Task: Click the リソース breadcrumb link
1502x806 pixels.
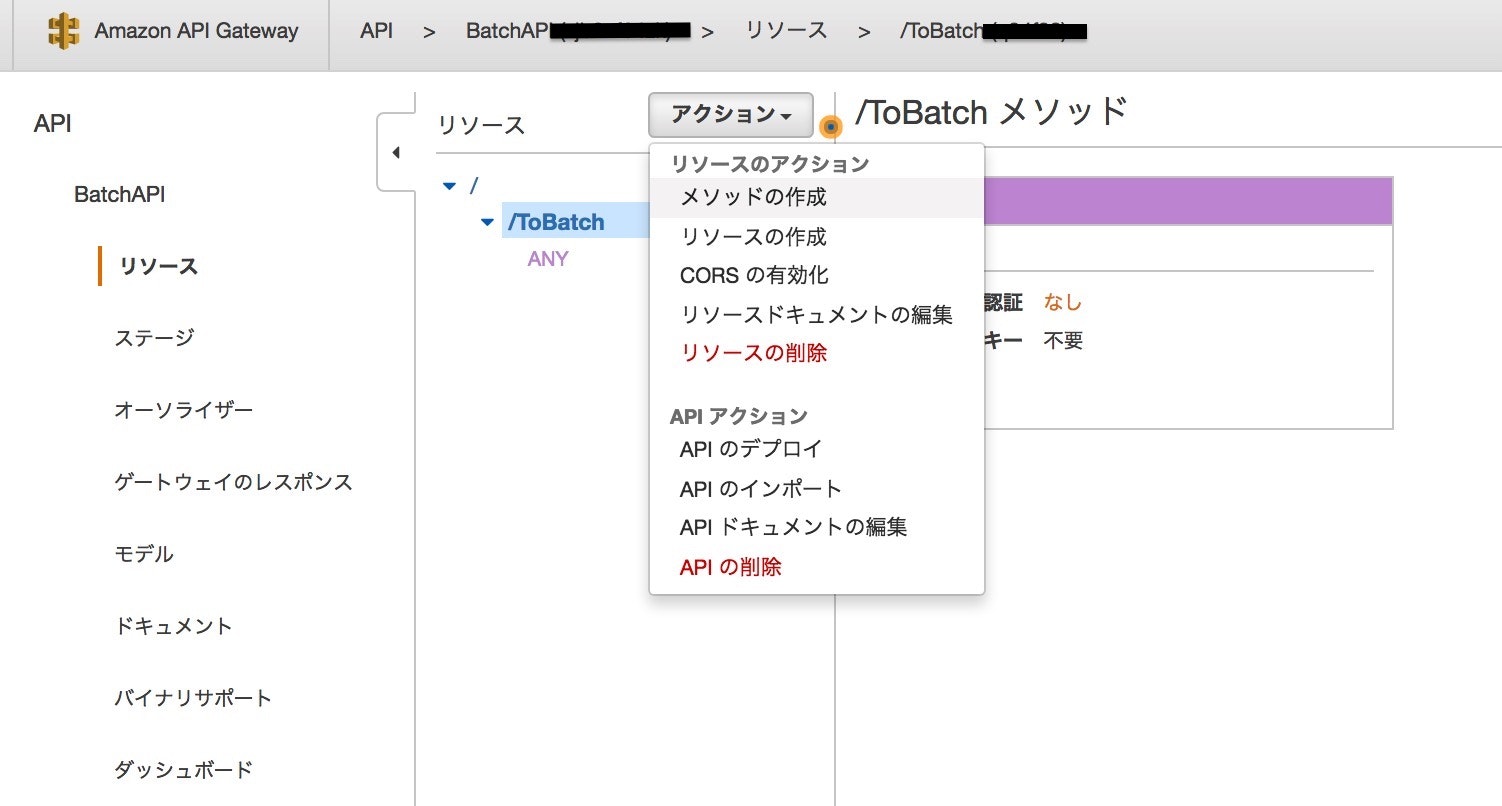Action: click(x=787, y=30)
